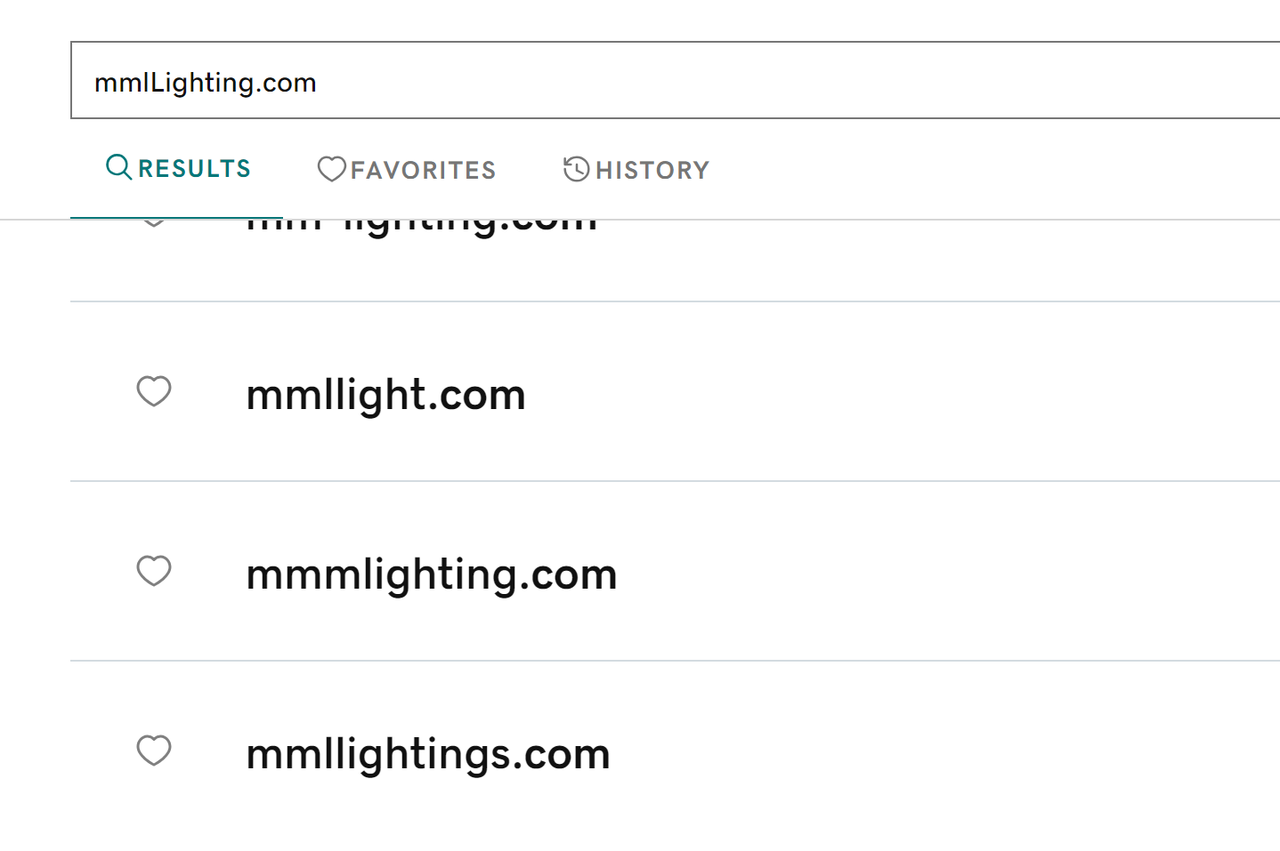The image size is (1280, 851).
Task: Click blank space in the mmllightings.com row
Action: tap(900, 752)
